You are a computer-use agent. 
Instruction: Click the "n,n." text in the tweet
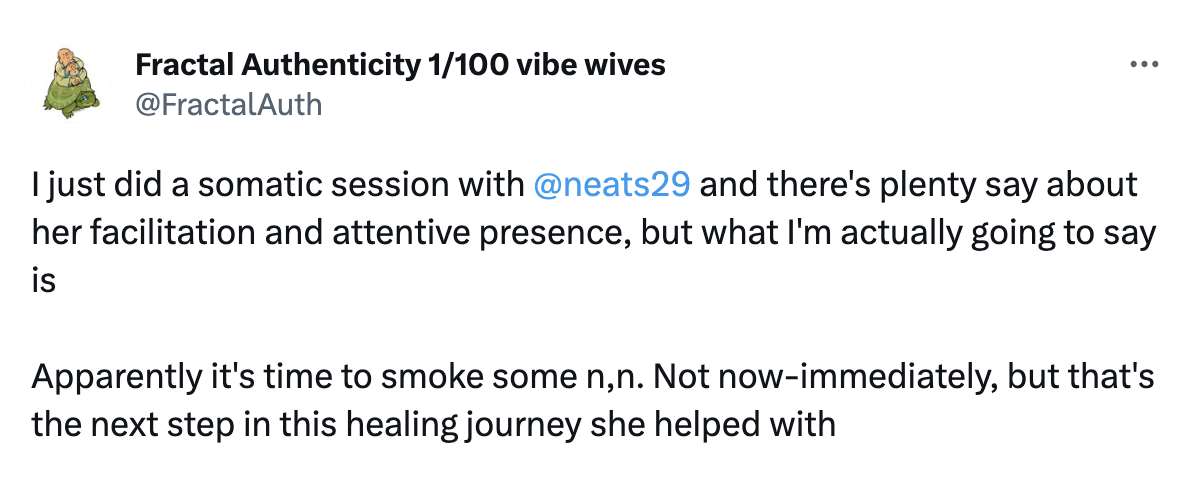pos(606,378)
